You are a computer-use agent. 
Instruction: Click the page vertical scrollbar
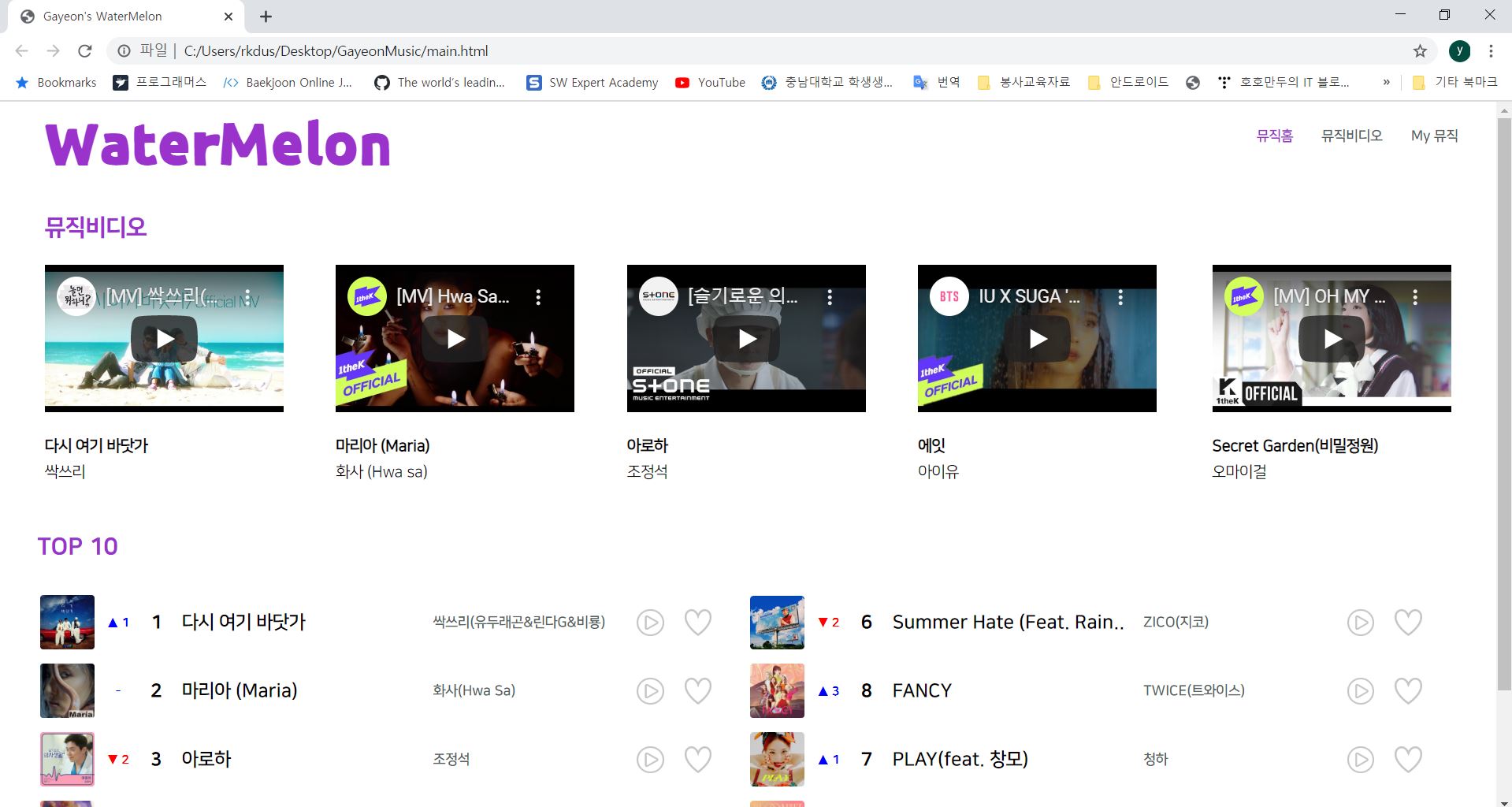[1503, 394]
